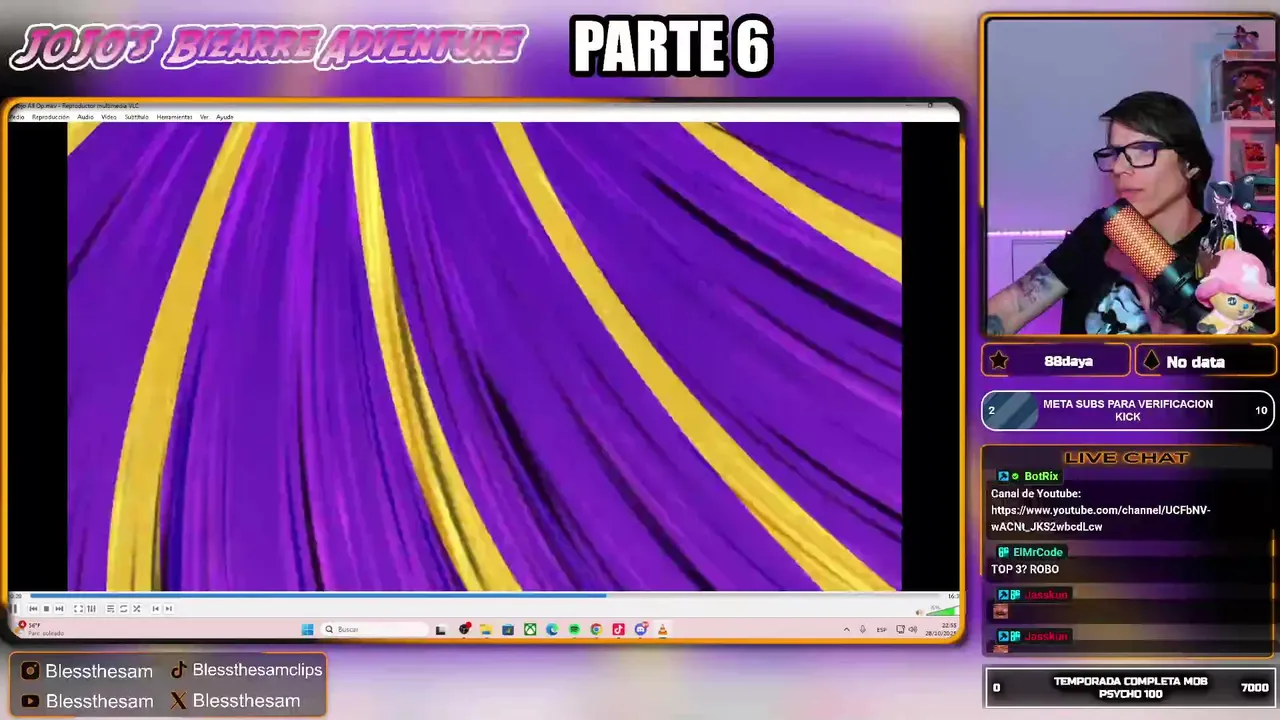The width and height of the screenshot is (1280, 720).
Task: Toggle VLC fullscreen mode
Action: click(78, 608)
